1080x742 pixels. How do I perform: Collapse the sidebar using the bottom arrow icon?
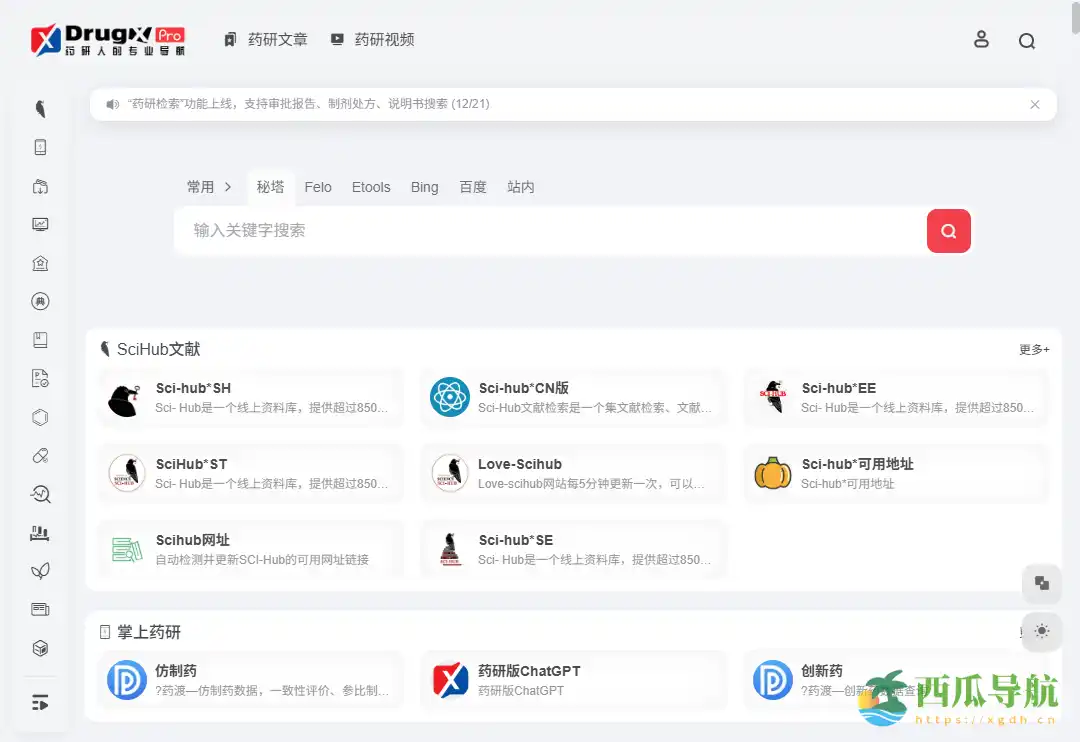pos(40,701)
